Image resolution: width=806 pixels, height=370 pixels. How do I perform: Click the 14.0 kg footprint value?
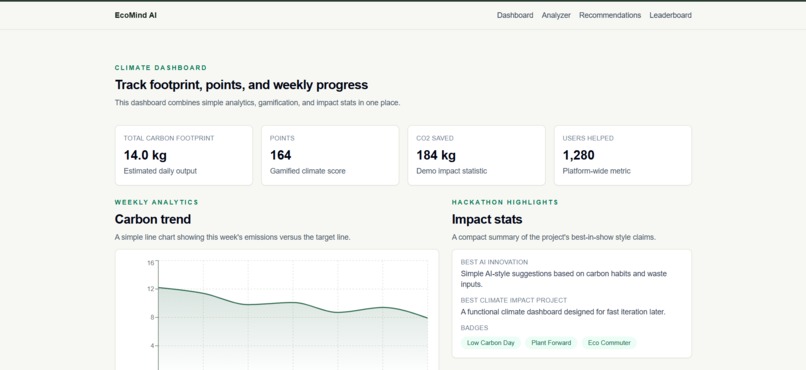[x=145, y=155]
